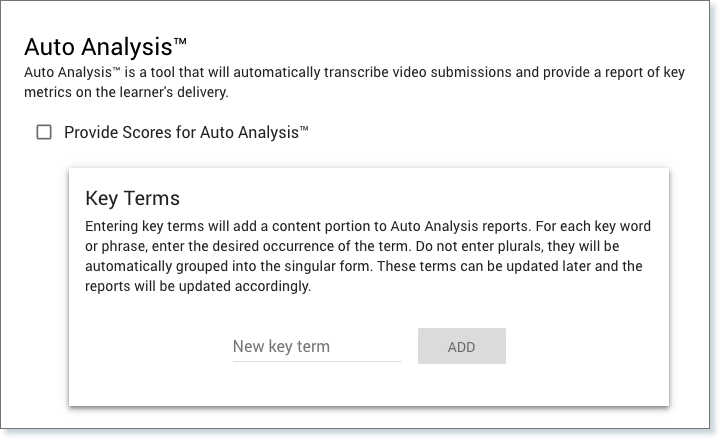Viewport: 720px width, 439px height.
Task: Enable the Provide Scores for Auto Analysis checkbox
Action: 44,132
